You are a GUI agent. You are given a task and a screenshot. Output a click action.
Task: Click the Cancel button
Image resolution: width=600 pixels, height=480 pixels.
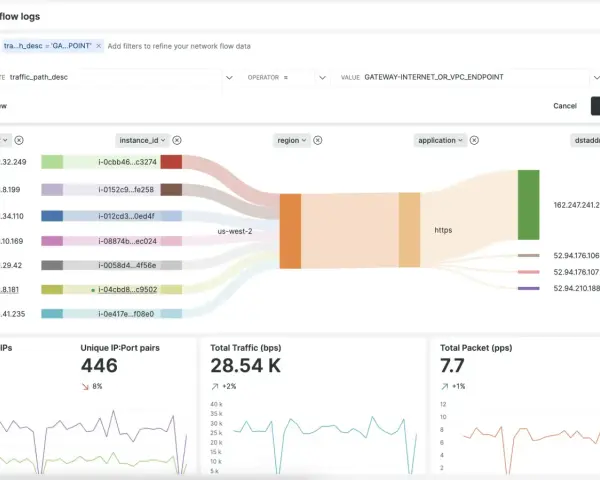[564, 106]
